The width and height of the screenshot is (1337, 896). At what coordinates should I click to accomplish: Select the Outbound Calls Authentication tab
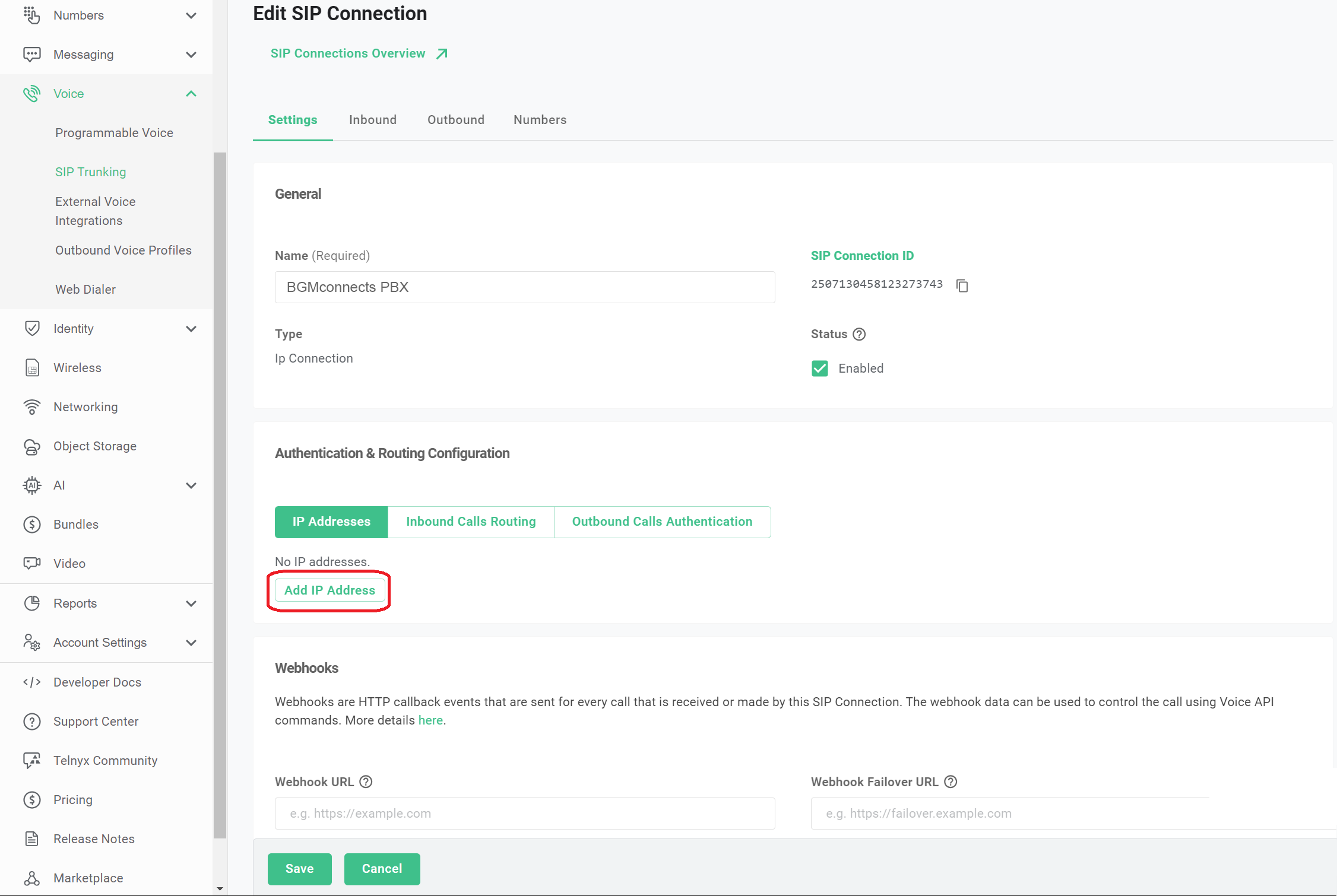click(662, 522)
